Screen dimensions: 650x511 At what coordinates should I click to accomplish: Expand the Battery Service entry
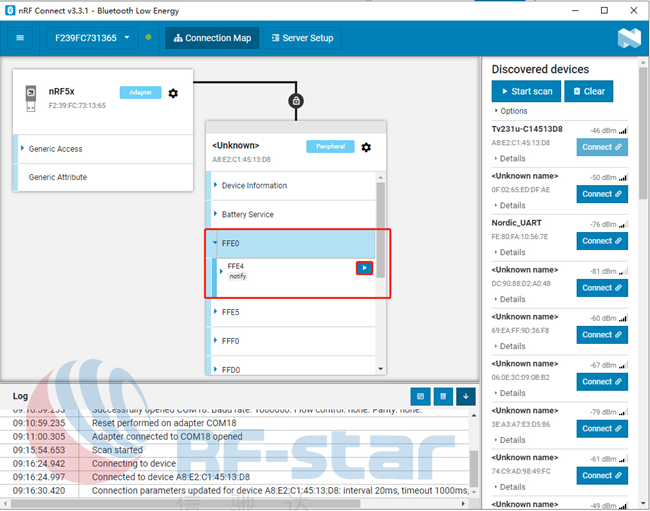247,214
